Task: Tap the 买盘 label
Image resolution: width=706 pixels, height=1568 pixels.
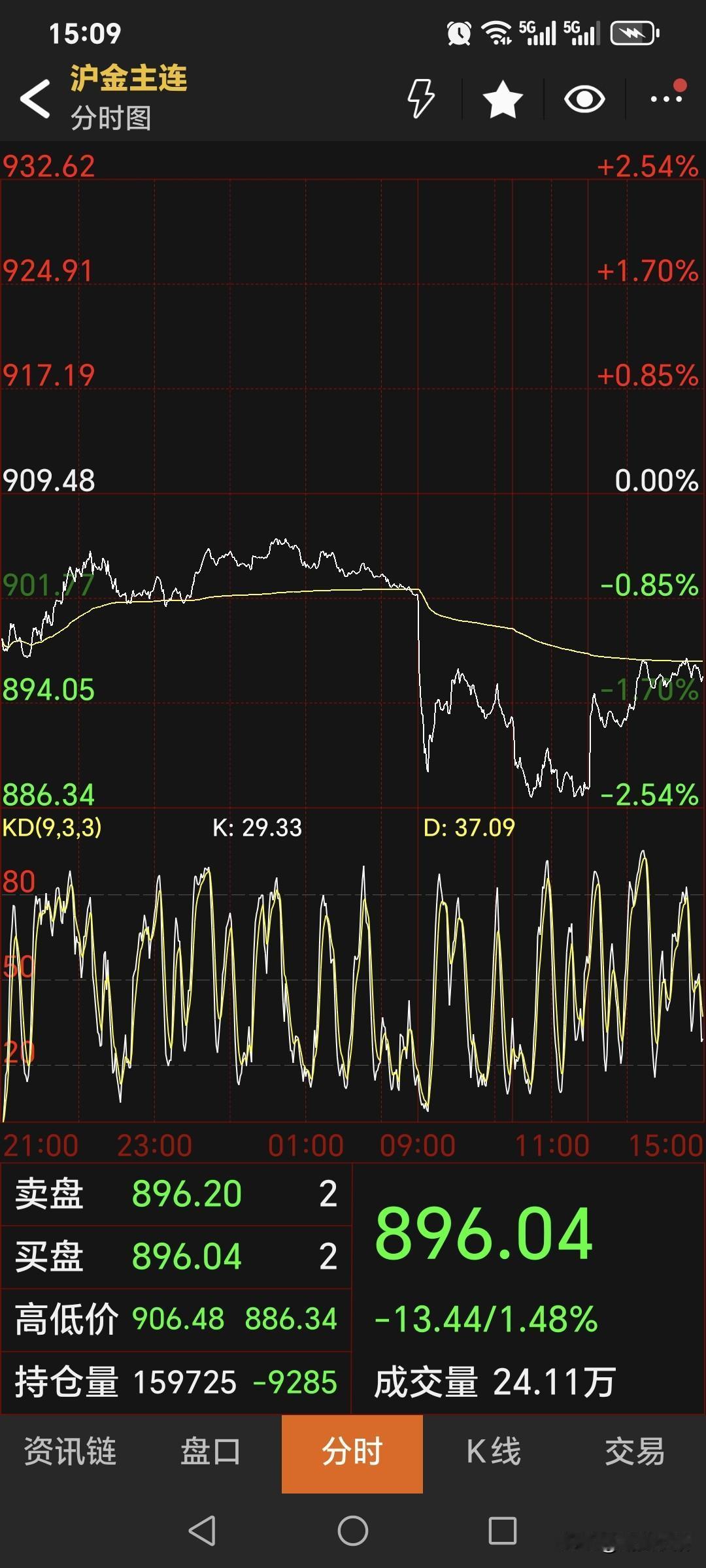Action: (50, 1256)
